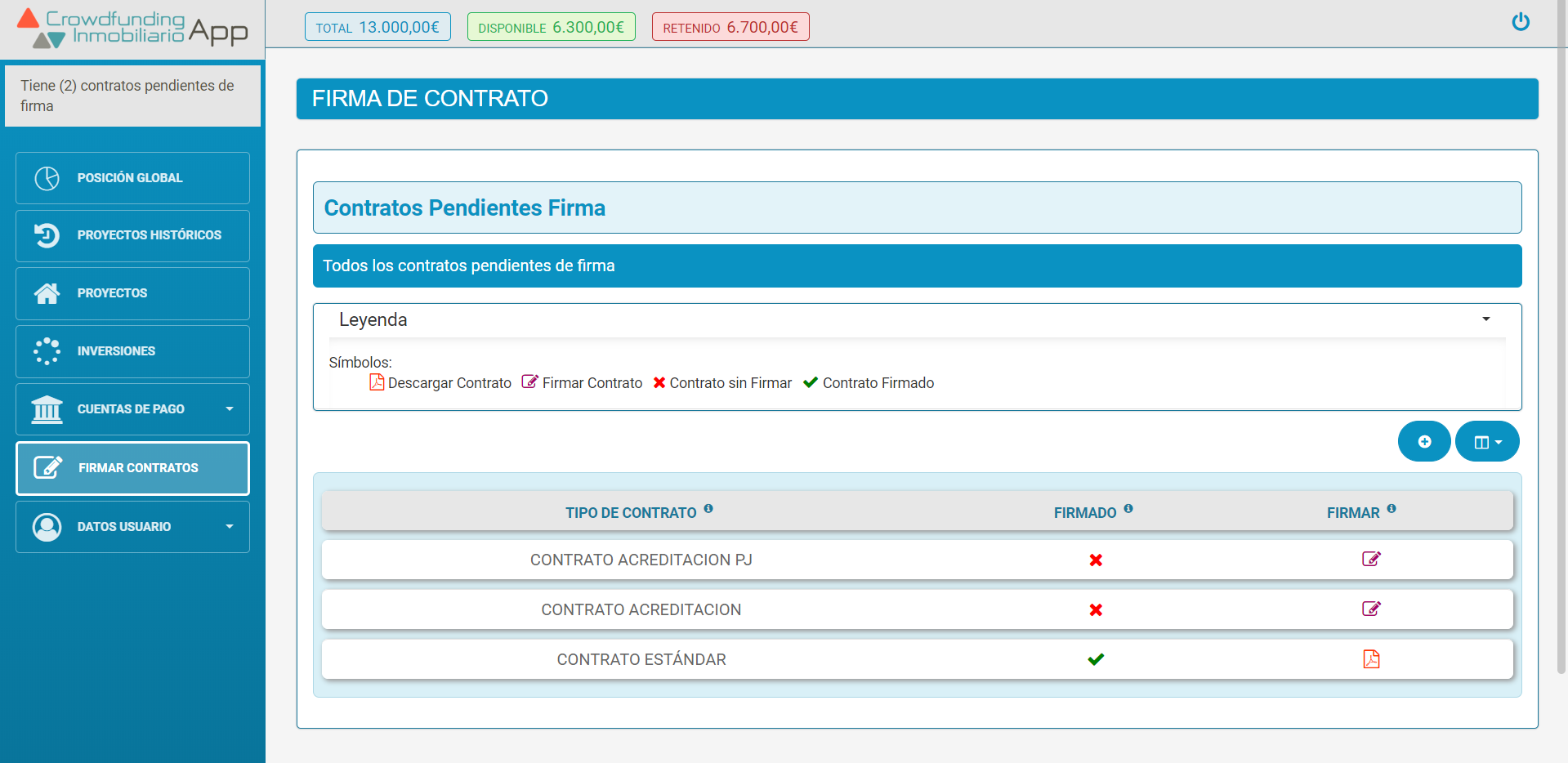Download CONTRATO ESTÁNDAR via PDF icon
1568x763 pixels.
pos(1371,659)
